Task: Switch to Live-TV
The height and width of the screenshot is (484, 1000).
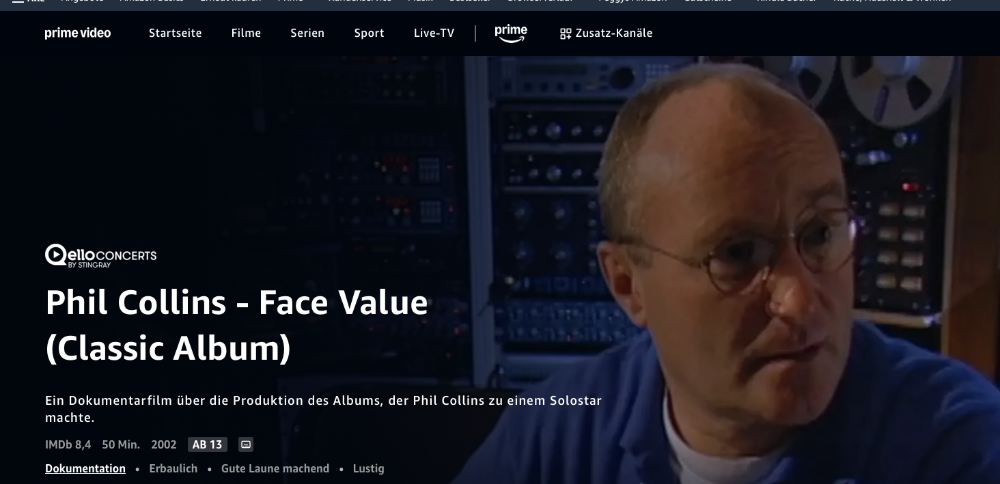Action: pos(434,33)
